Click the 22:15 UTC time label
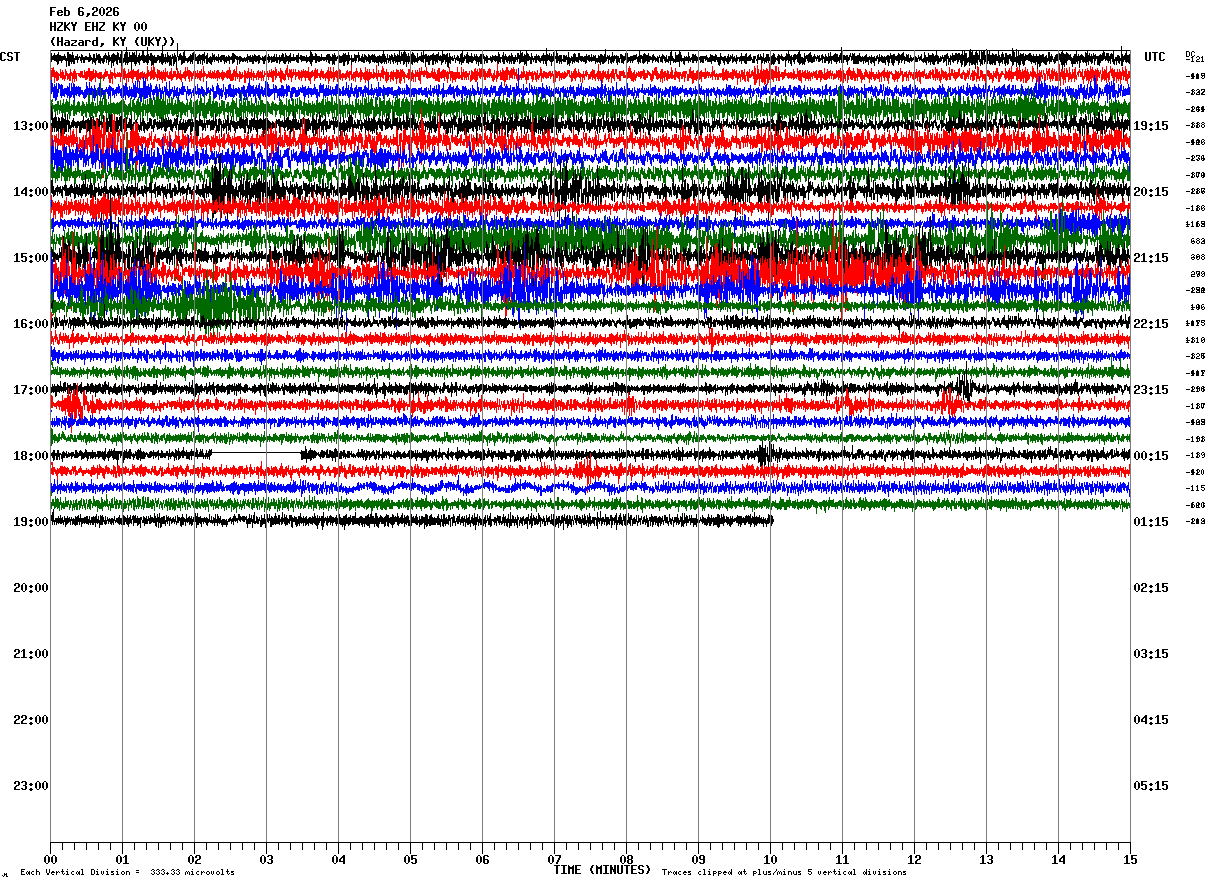This screenshot has width=1210, height=886. pos(1151,324)
